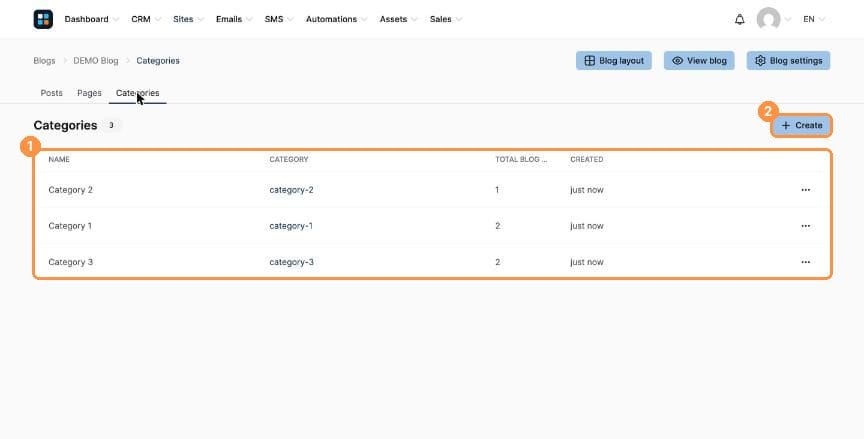This screenshot has height=439, width=864.
Task: Expand the Assets menu
Action: coord(398,19)
